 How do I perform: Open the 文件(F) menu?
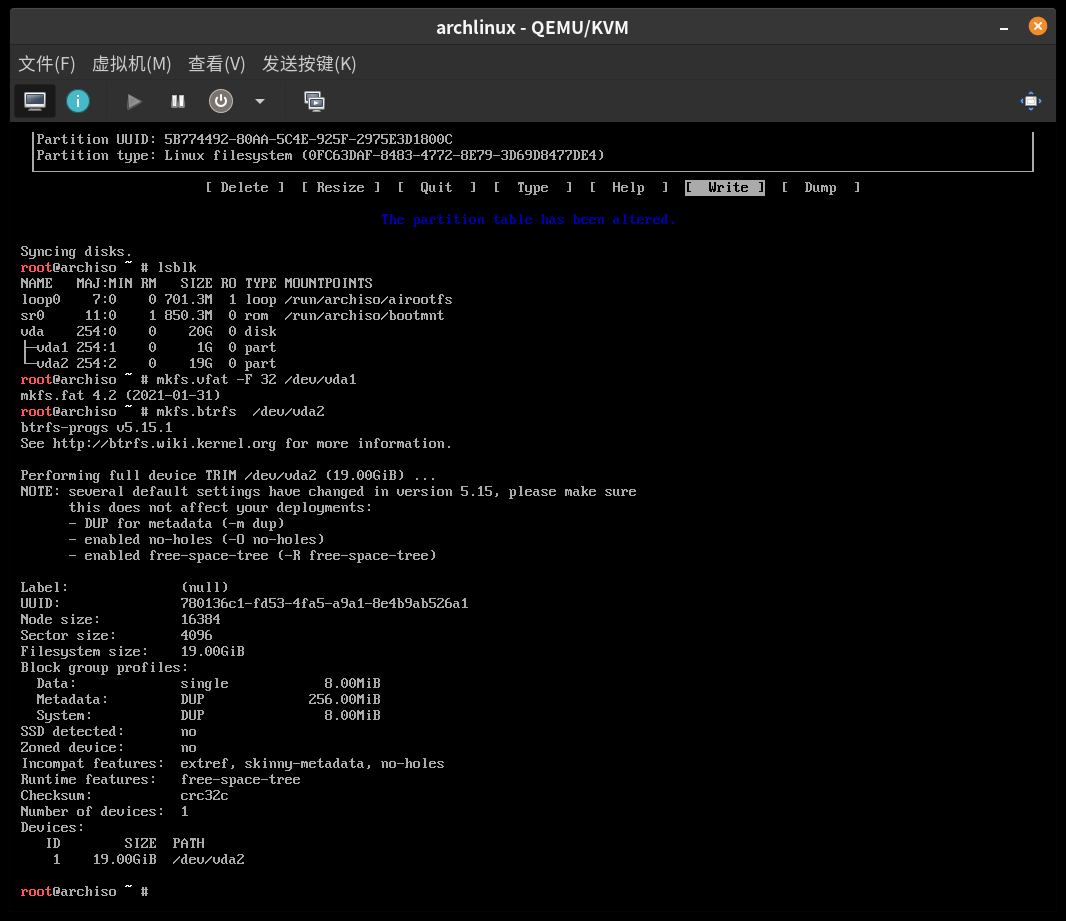point(46,64)
